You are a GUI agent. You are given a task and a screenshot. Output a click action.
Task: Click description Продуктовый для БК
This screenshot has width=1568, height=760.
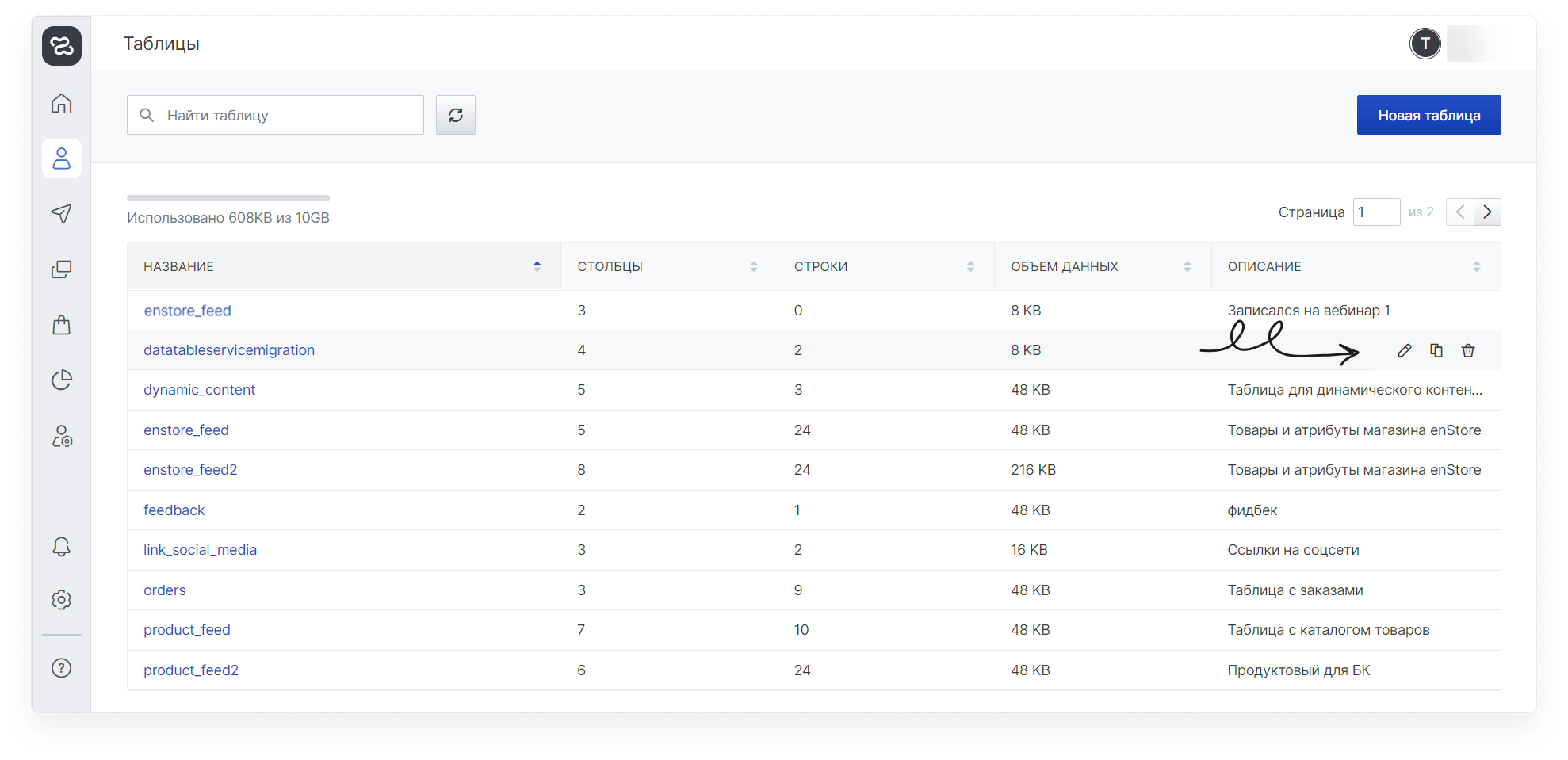point(1298,670)
